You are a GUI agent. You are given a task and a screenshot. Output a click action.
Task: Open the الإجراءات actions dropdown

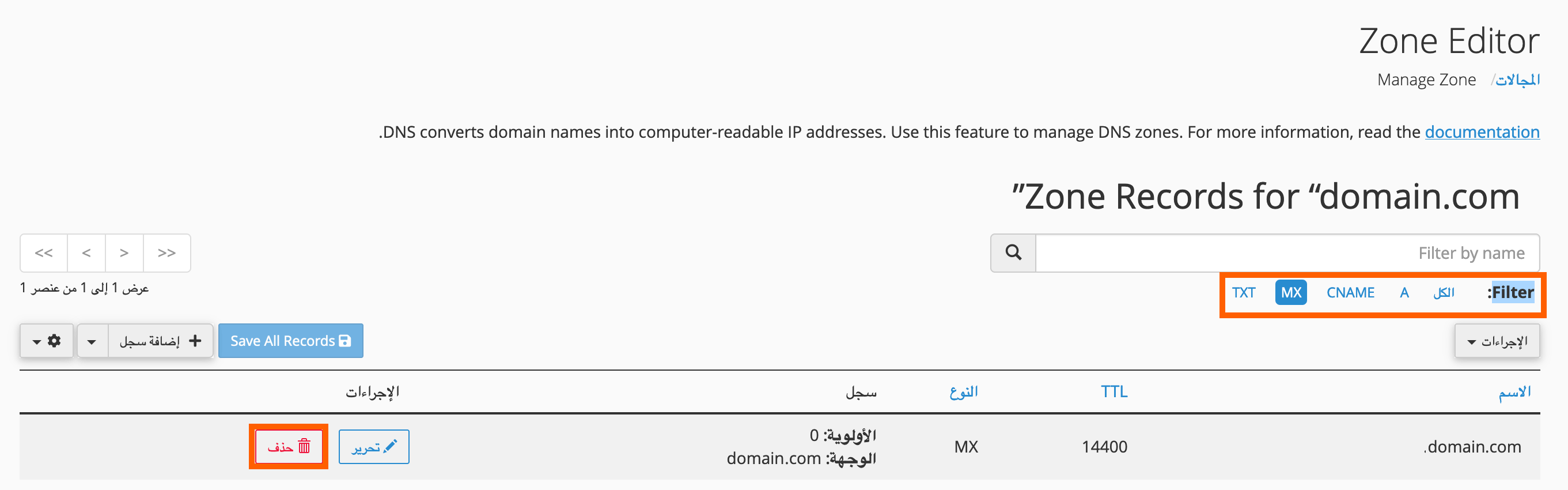point(1497,341)
